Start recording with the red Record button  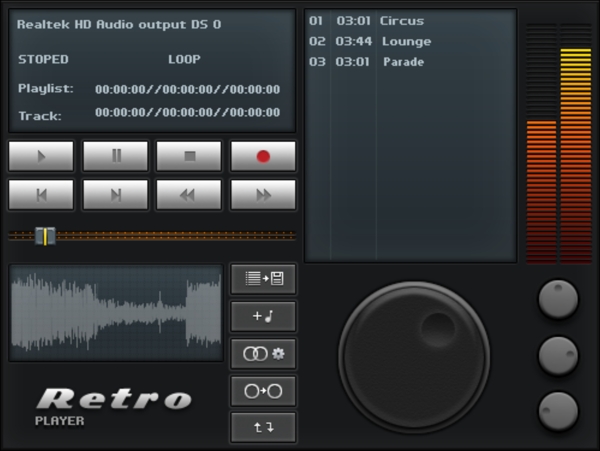tap(263, 156)
